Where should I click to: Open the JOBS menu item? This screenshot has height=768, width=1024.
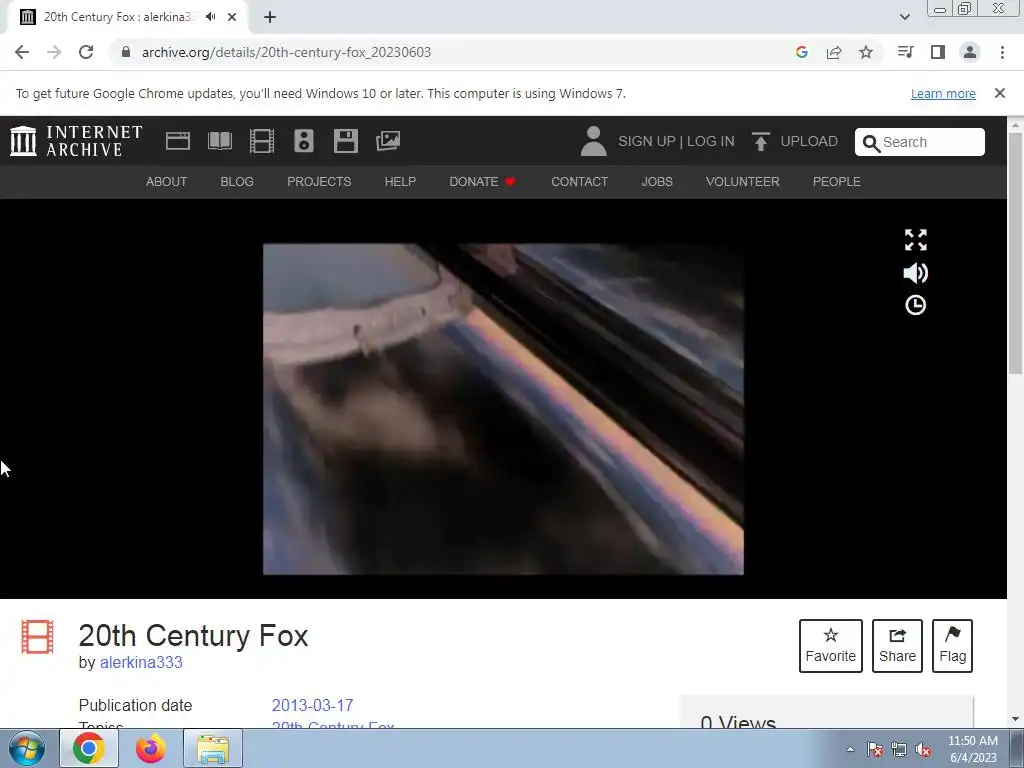657,182
